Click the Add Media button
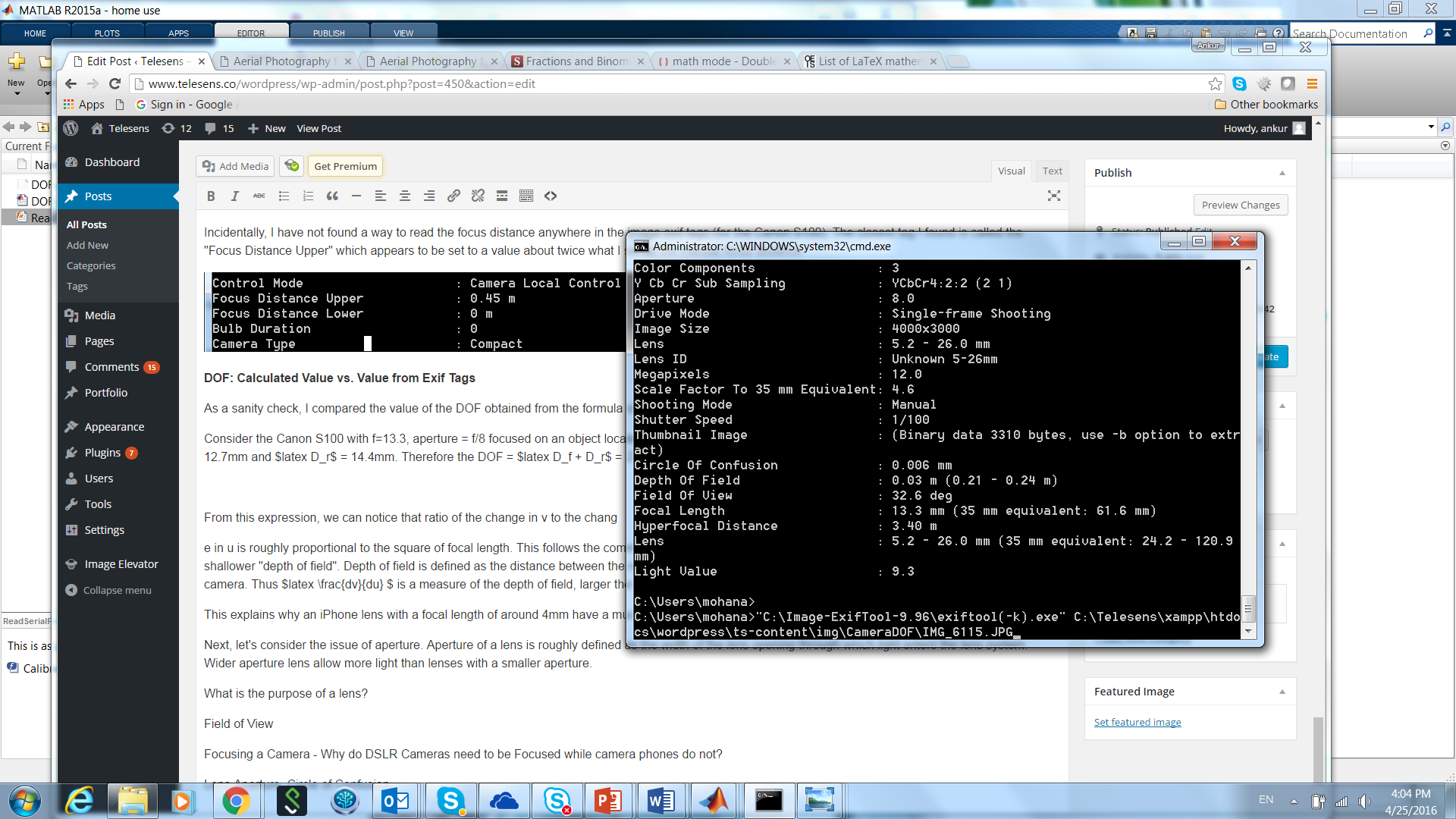Viewport: 1456px width, 819px height. pyautogui.click(x=235, y=166)
